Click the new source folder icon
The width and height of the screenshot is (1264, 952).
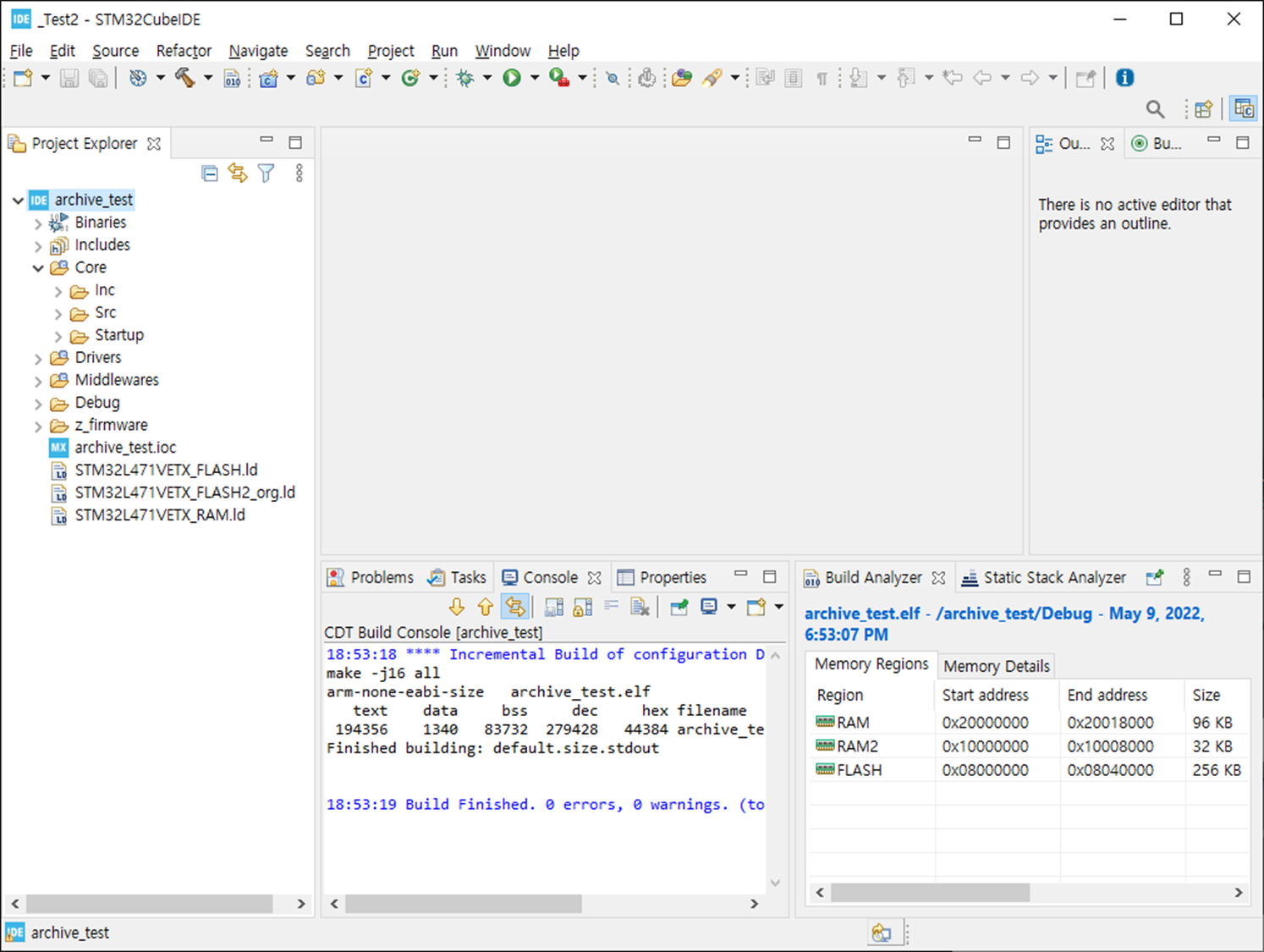pyautogui.click(x=316, y=78)
